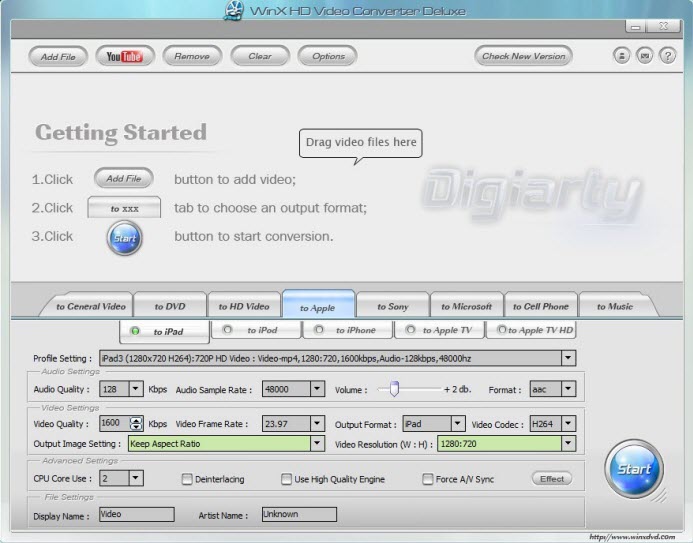Click the small Start ball in Getting Started

125,238
